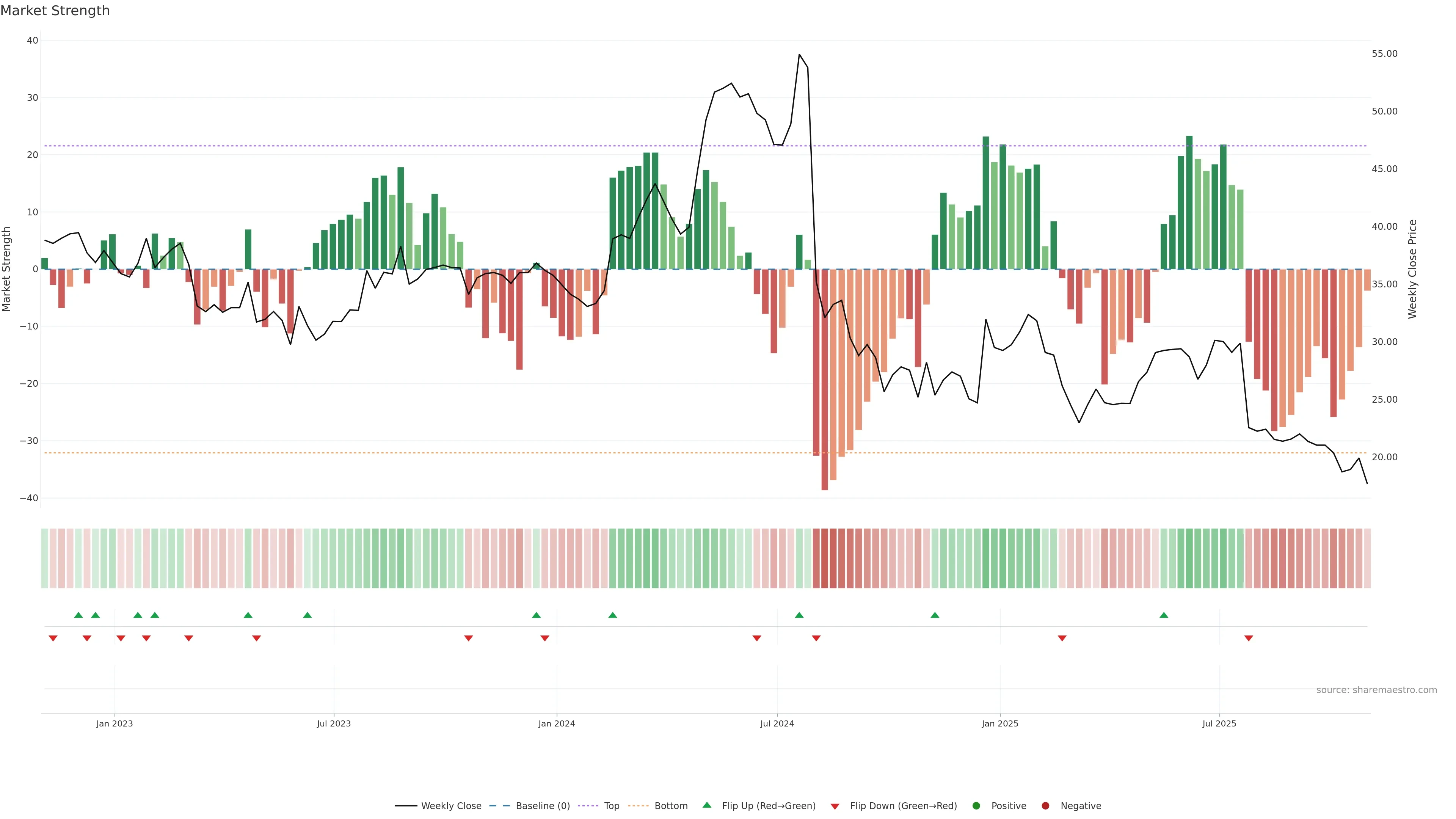Click Jul 2024 x-axis label

coord(777,723)
